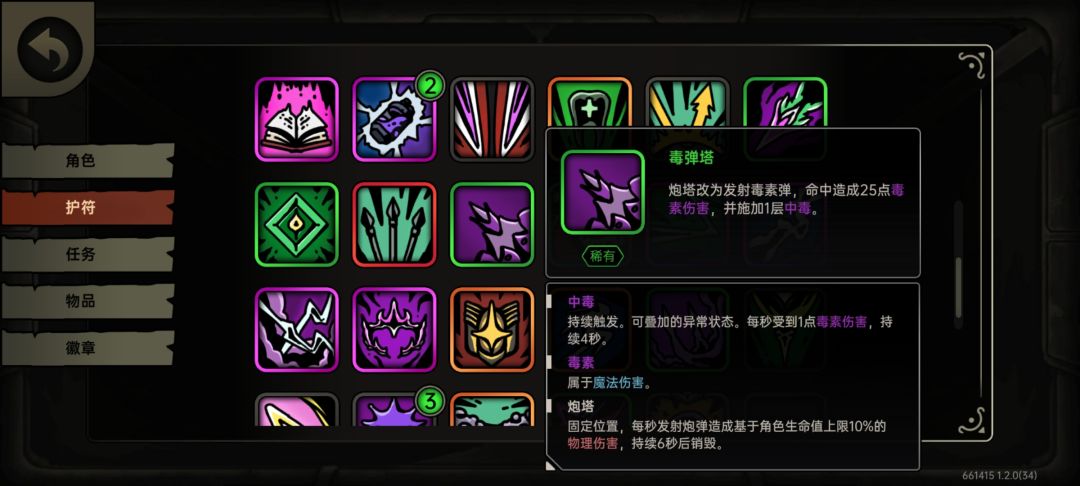Select the scroll talisman with badge 2
The height and width of the screenshot is (486, 1080).
[x=394, y=119]
